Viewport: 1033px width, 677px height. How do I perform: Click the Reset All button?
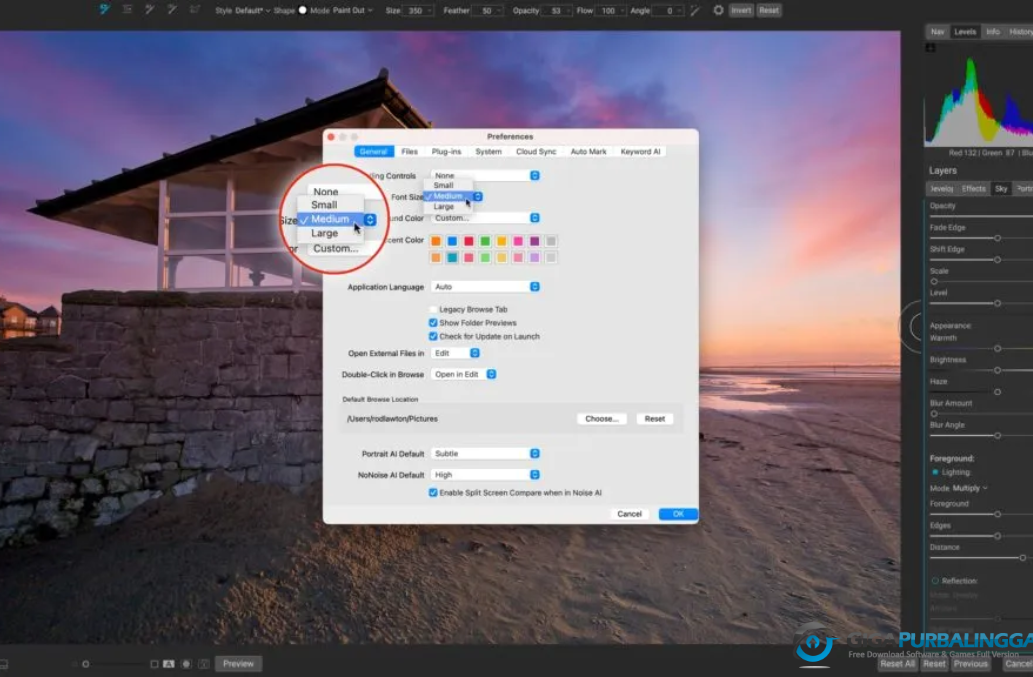[897, 664]
